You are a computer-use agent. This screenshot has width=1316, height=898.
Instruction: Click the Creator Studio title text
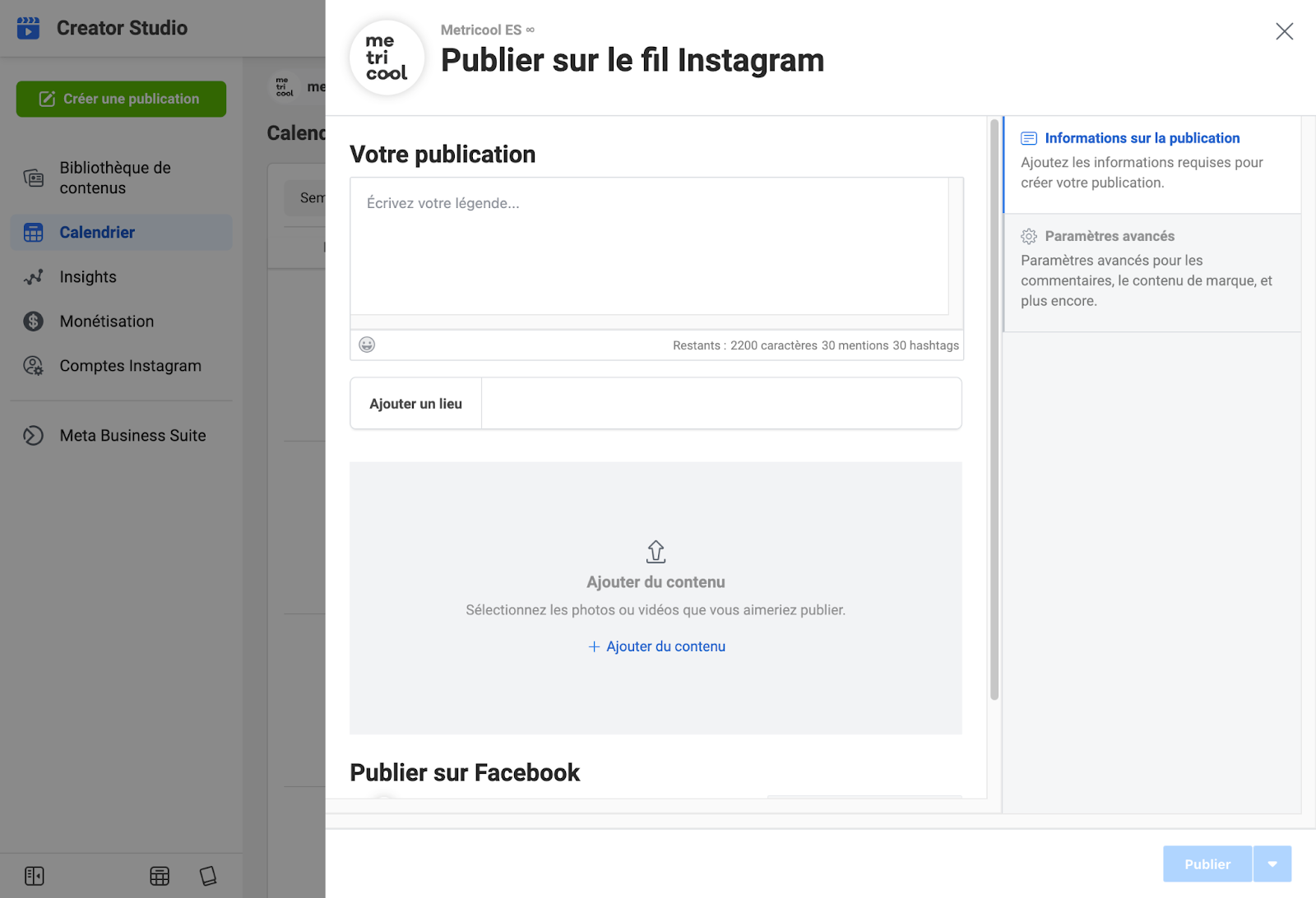click(122, 28)
